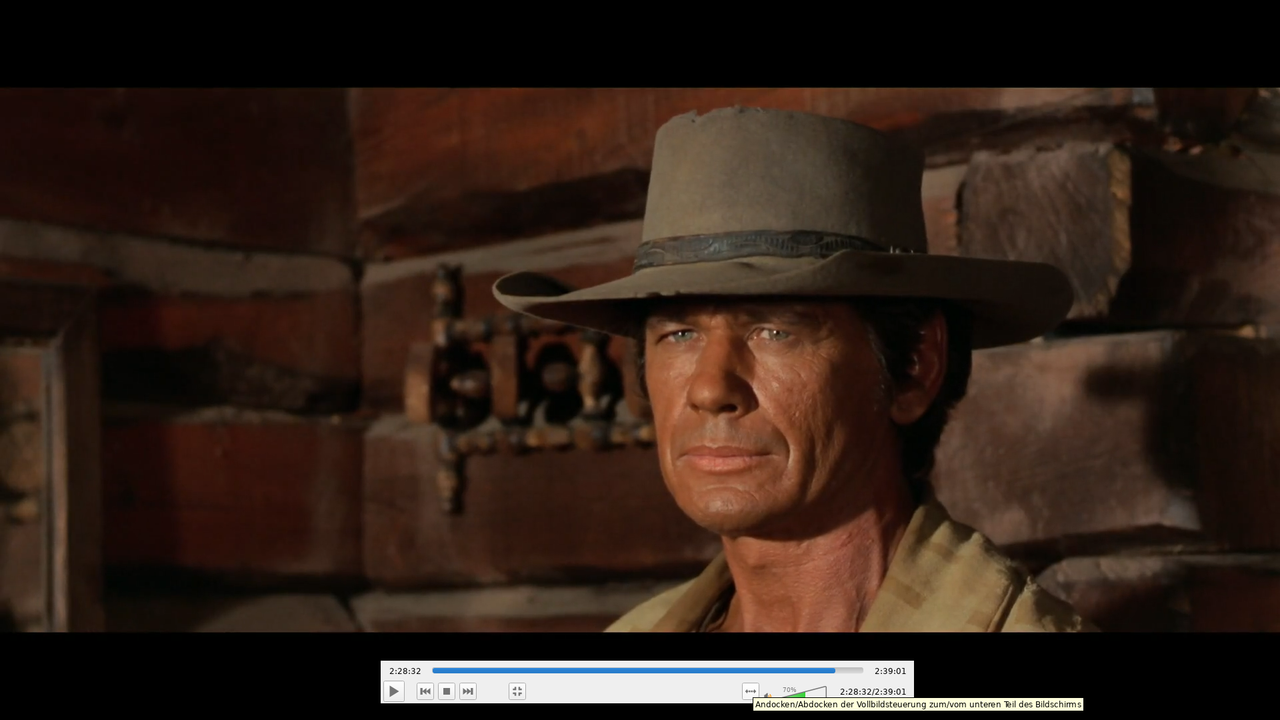Click the elapsed time 2:28:32 label

point(405,671)
